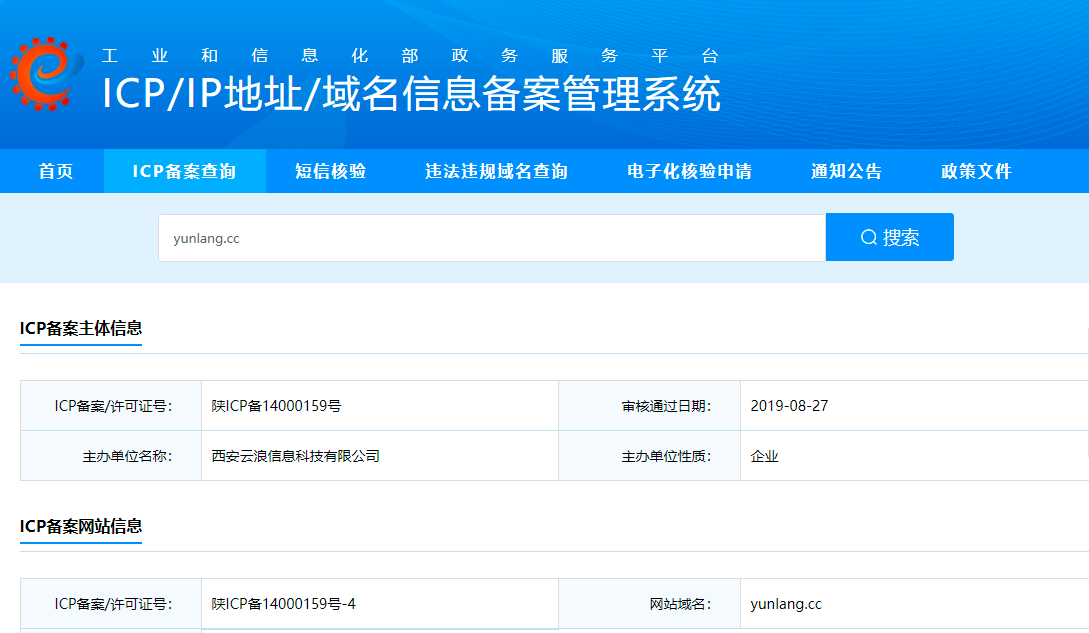
Task: Click the 搜索 search button
Action: click(890, 236)
